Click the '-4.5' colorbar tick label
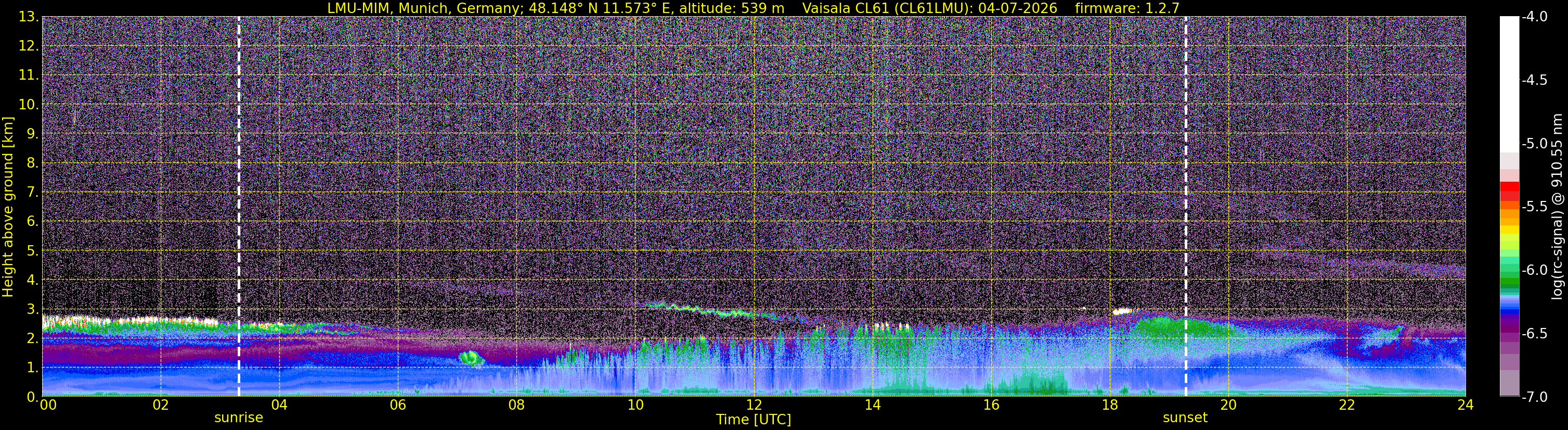1568x430 pixels. 1534,80
